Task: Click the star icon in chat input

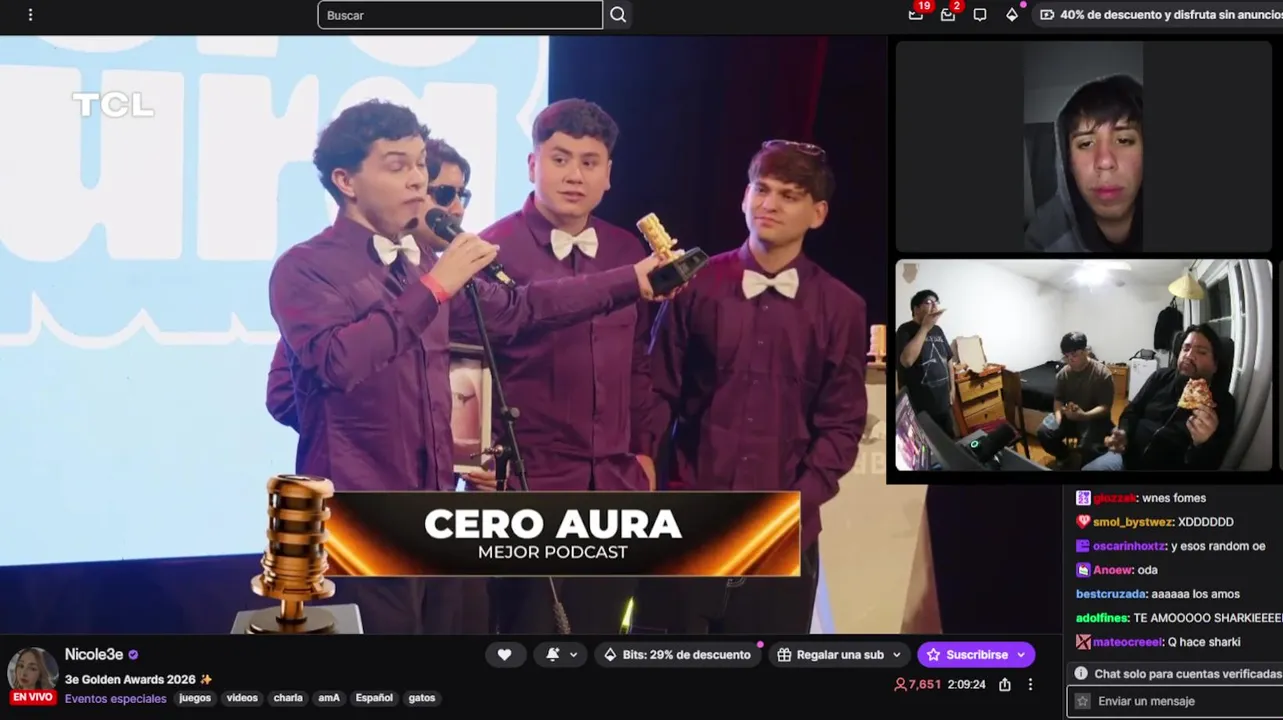Action: [1082, 701]
